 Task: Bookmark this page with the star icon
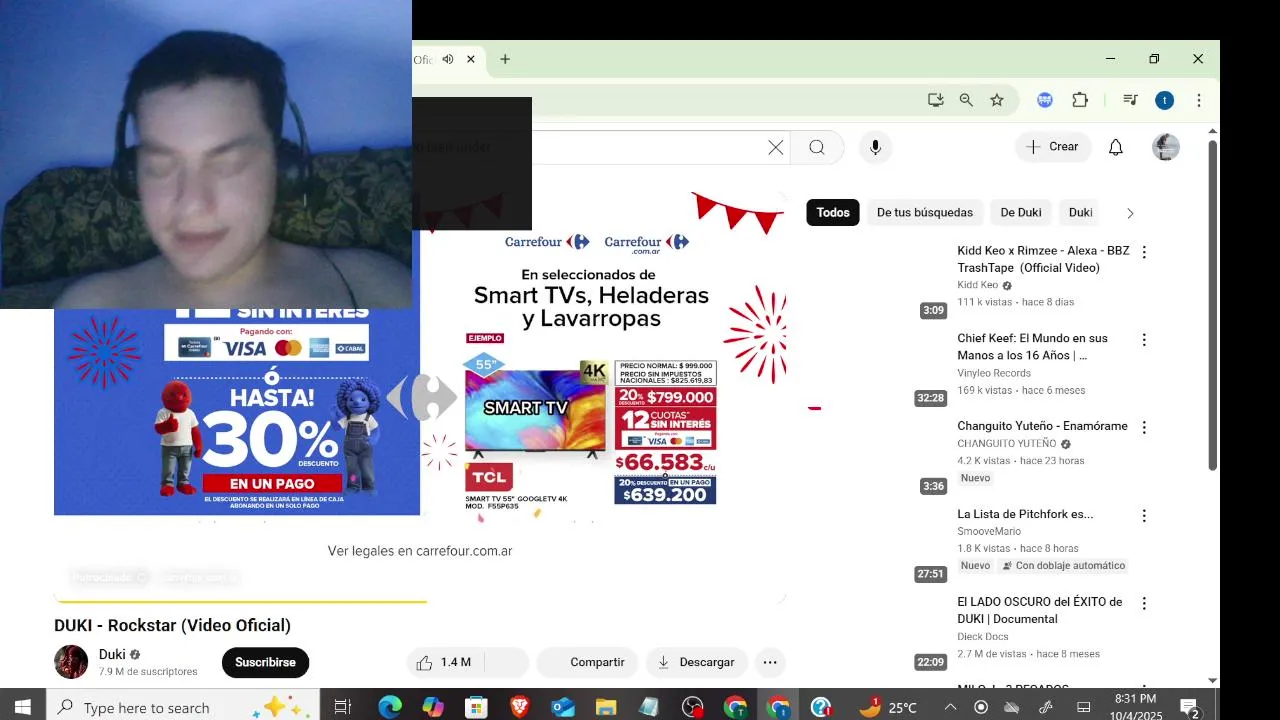point(997,100)
